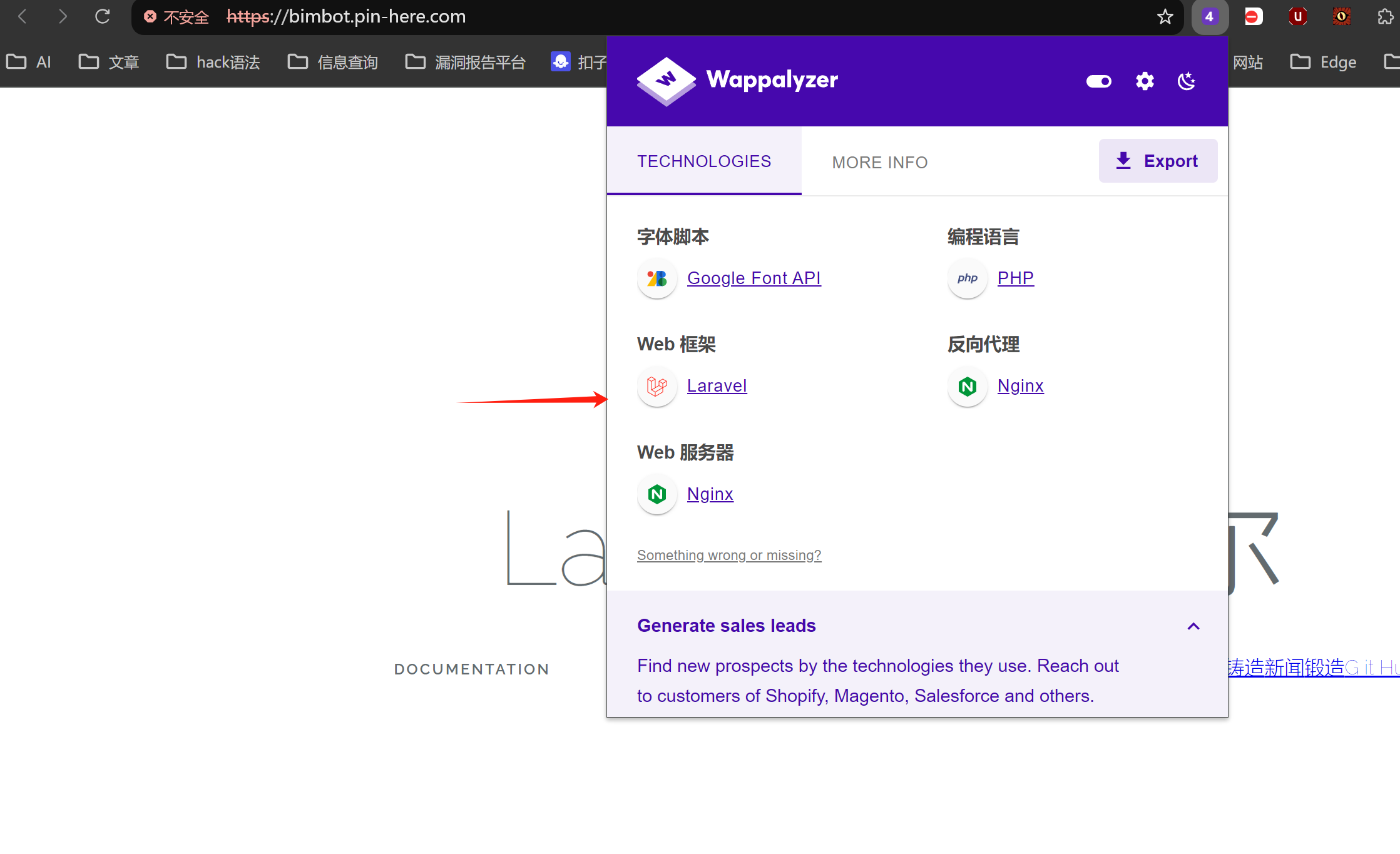1400x854 pixels.
Task: Open the browser extensions puzzle icon
Action: click(x=1385, y=17)
